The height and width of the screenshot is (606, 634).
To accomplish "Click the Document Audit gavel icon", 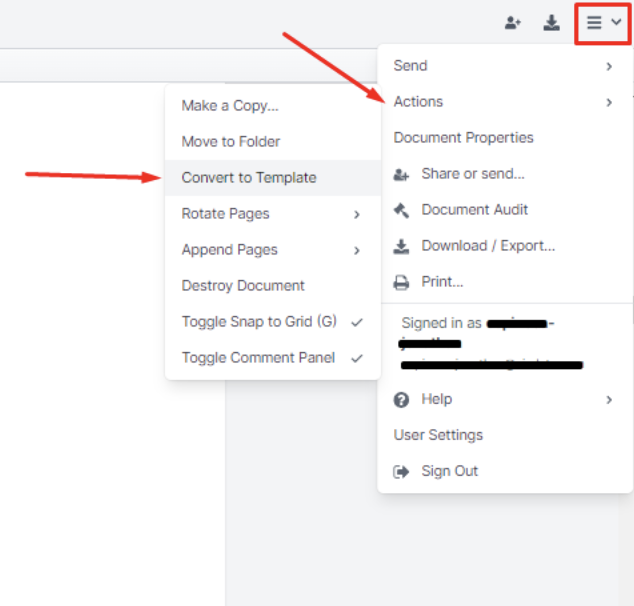I will point(402,210).
